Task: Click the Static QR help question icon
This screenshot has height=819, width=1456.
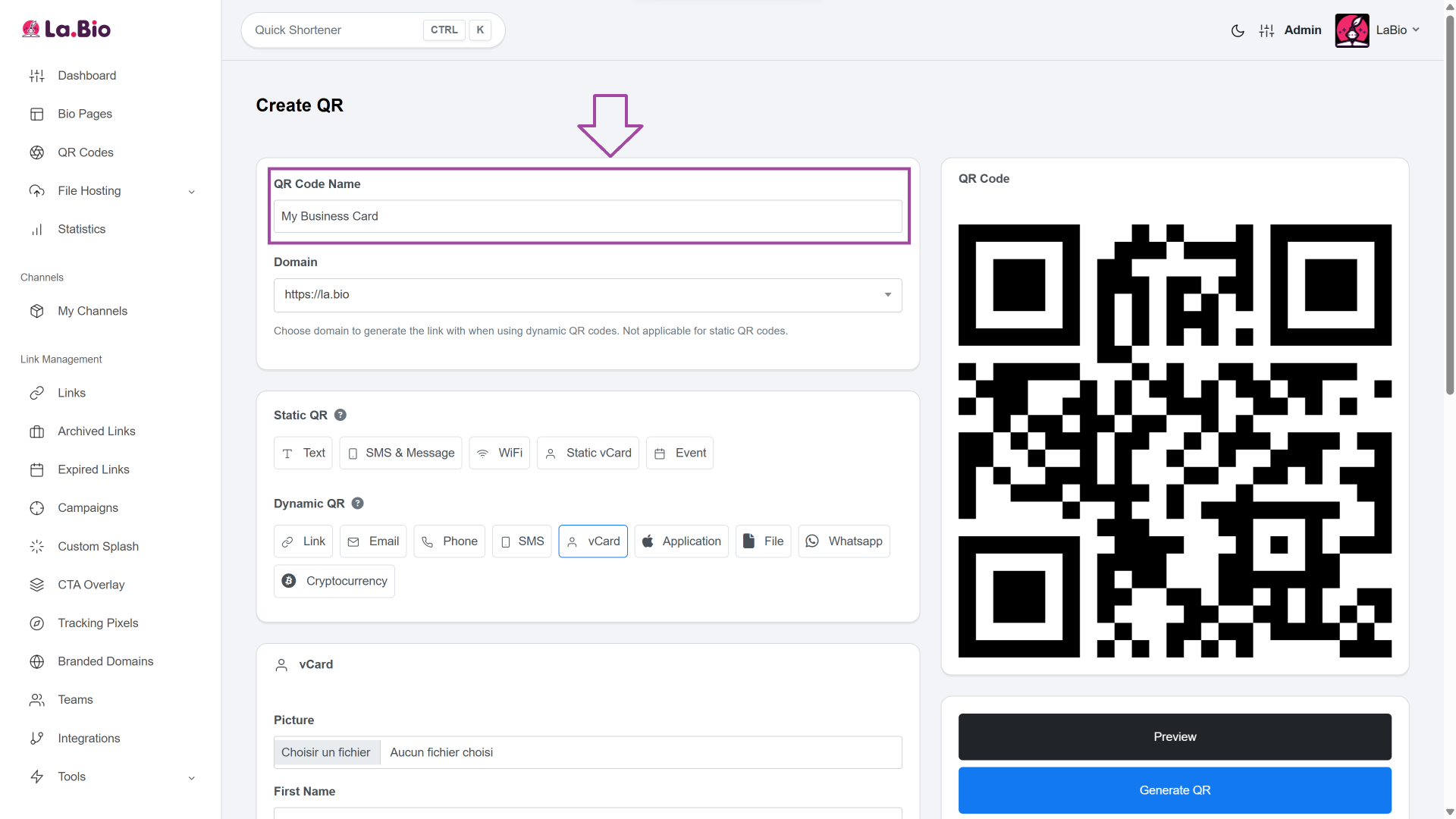Action: pos(340,415)
